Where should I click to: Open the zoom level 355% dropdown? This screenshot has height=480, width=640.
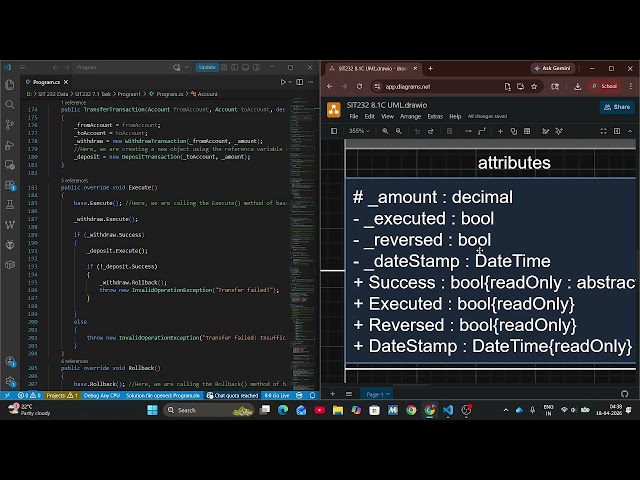click(x=359, y=131)
